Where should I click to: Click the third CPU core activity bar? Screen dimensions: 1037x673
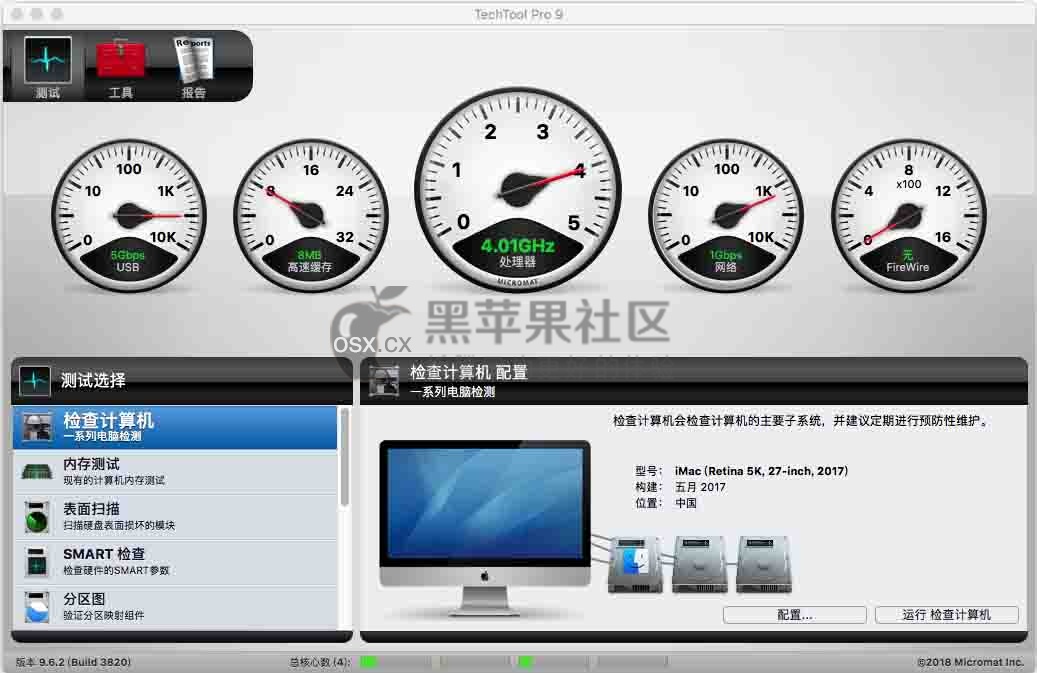coord(553,662)
